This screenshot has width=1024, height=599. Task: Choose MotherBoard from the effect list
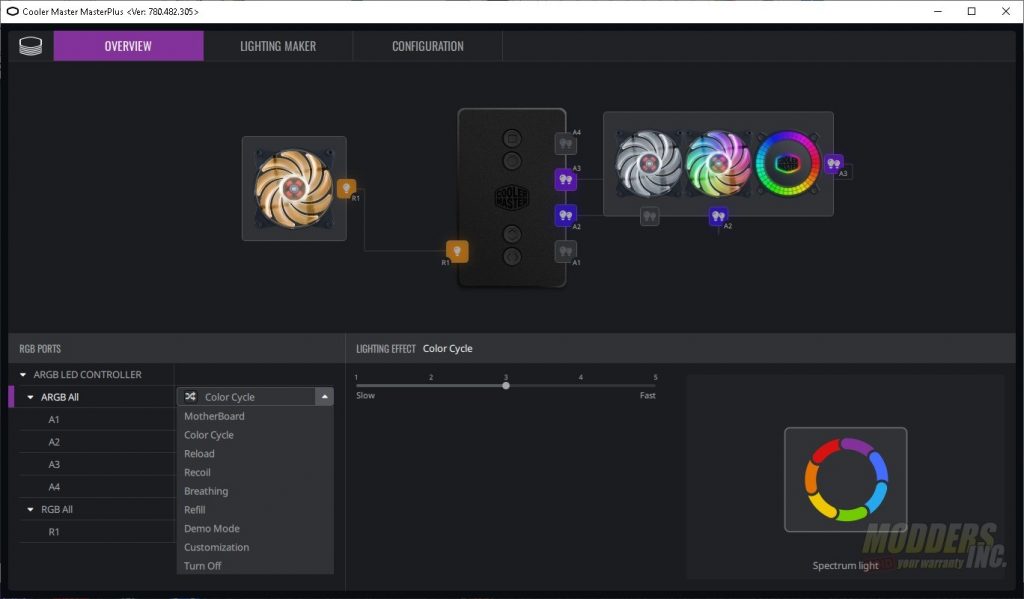pyautogui.click(x=255, y=416)
